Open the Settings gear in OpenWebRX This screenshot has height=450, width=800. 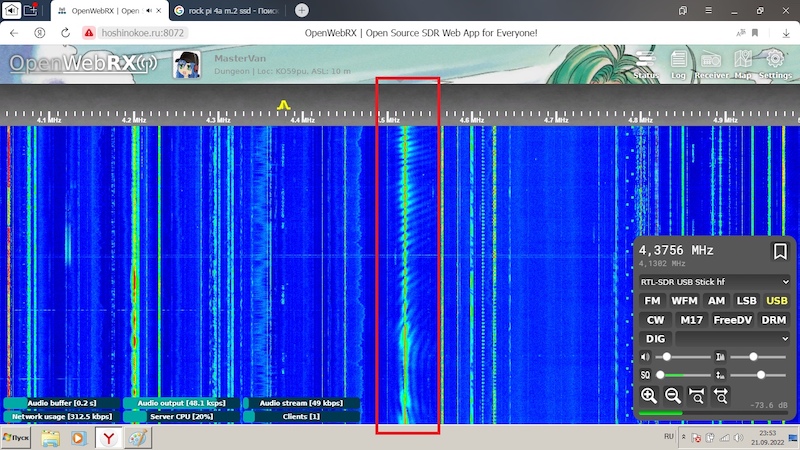[775, 63]
